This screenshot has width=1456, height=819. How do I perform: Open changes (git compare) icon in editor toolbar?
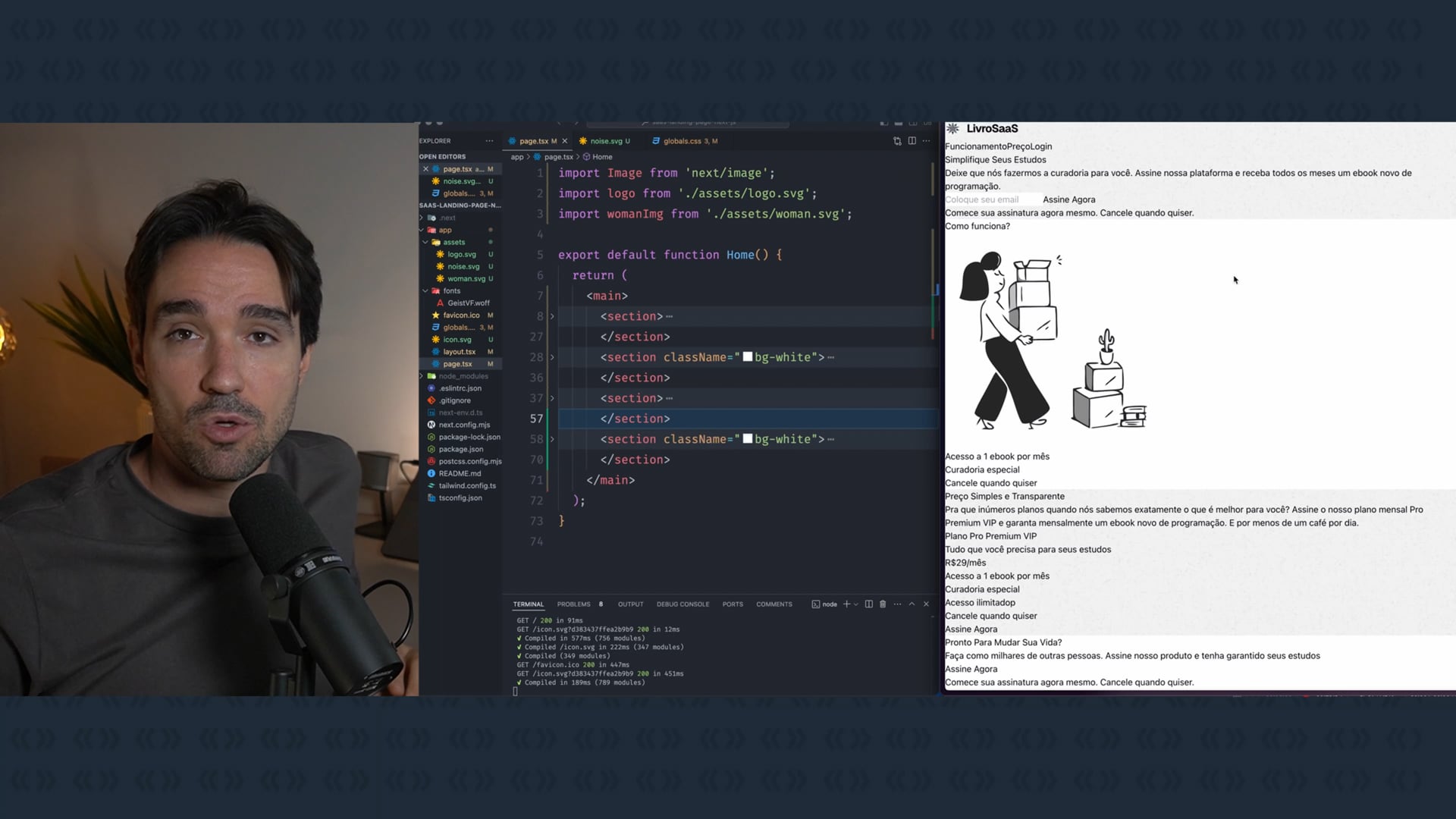click(897, 141)
